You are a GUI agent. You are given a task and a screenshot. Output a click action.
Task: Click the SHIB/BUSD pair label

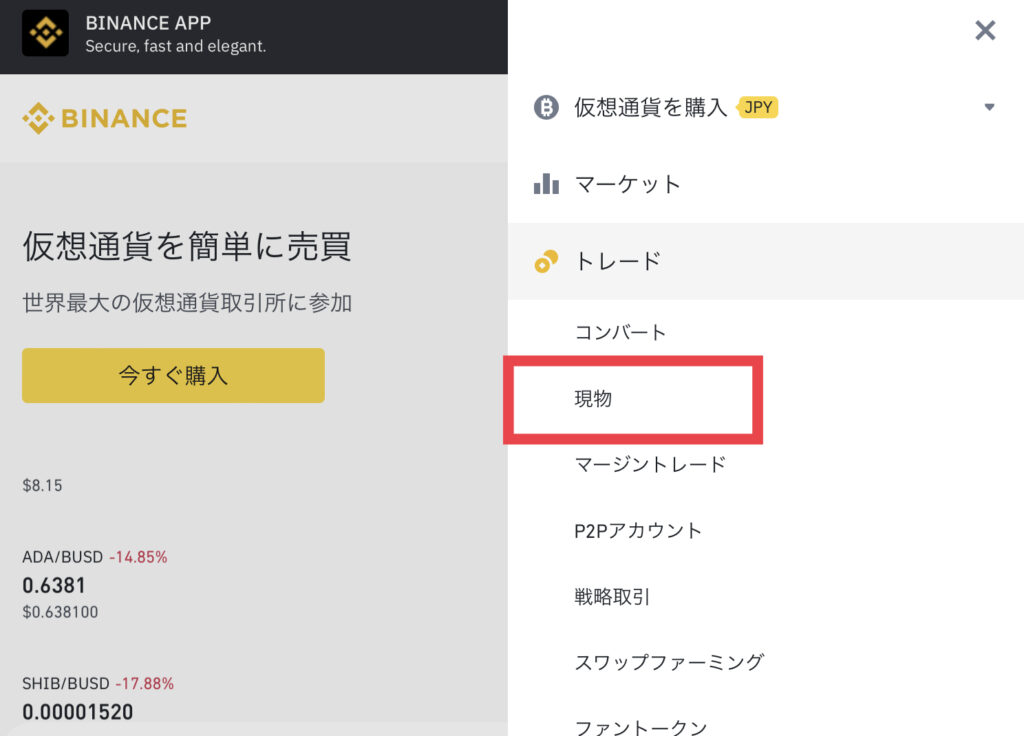click(66, 684)
